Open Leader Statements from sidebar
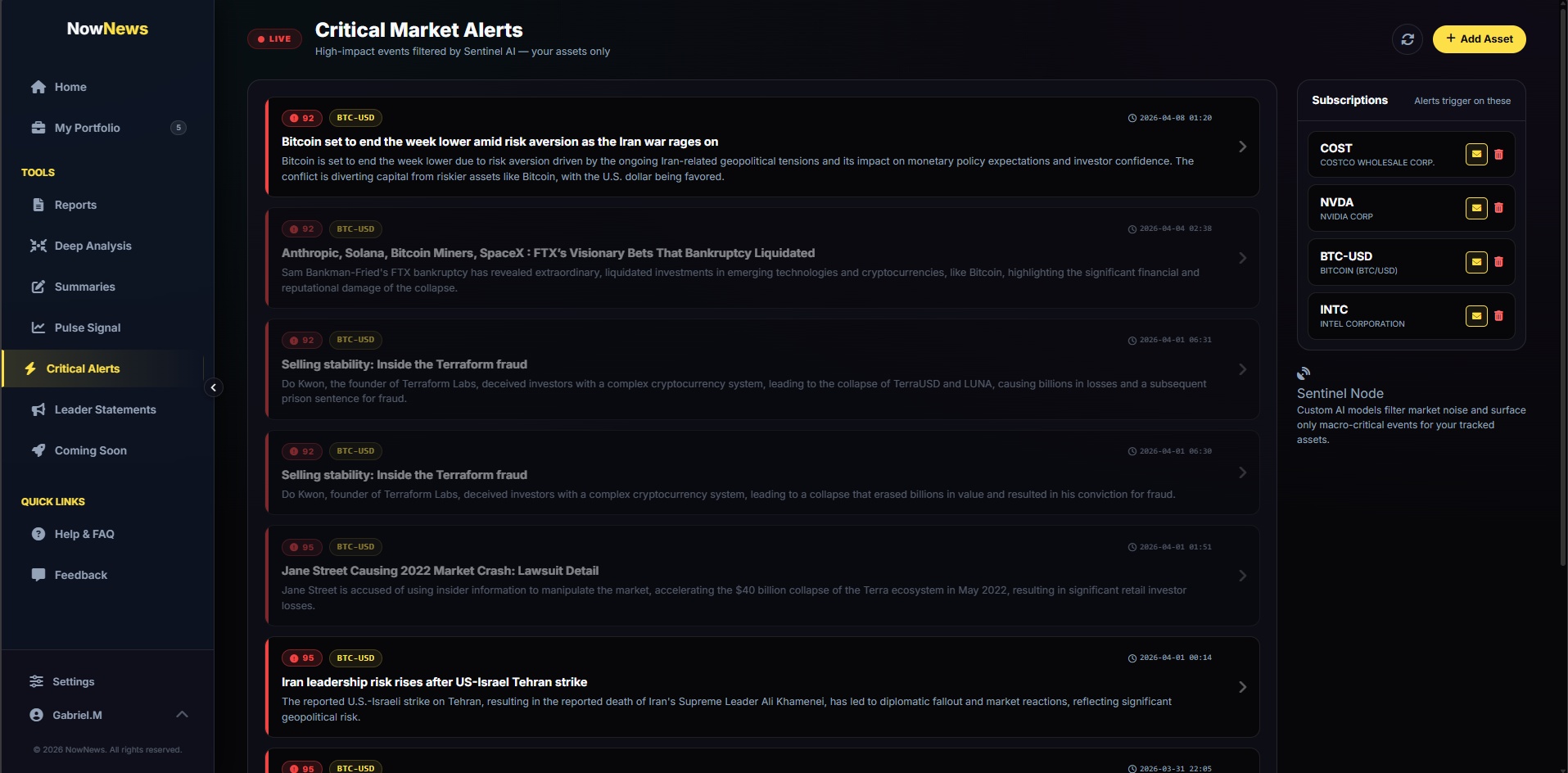This screenshot has width=1568, height=773. click(105, 409)
